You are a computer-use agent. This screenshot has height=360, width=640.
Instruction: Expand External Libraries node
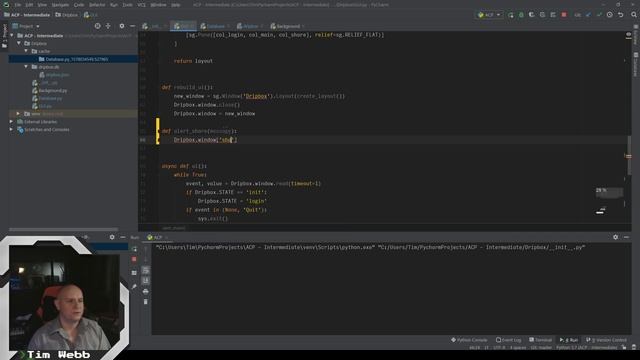click(x=11, y=122)
